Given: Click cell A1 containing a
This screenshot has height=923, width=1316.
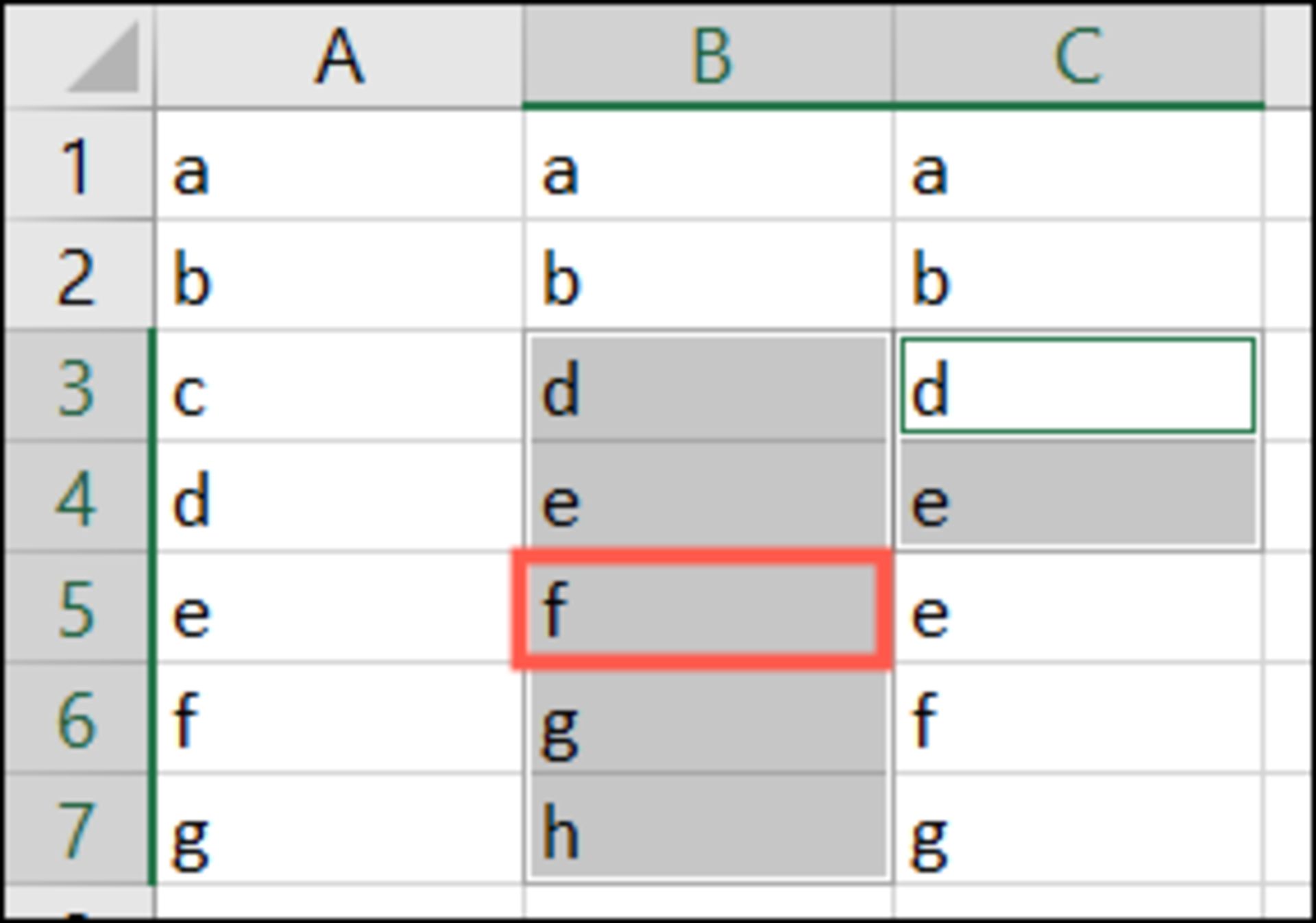Looking at the screenshot, I should (x=339, y=165).
